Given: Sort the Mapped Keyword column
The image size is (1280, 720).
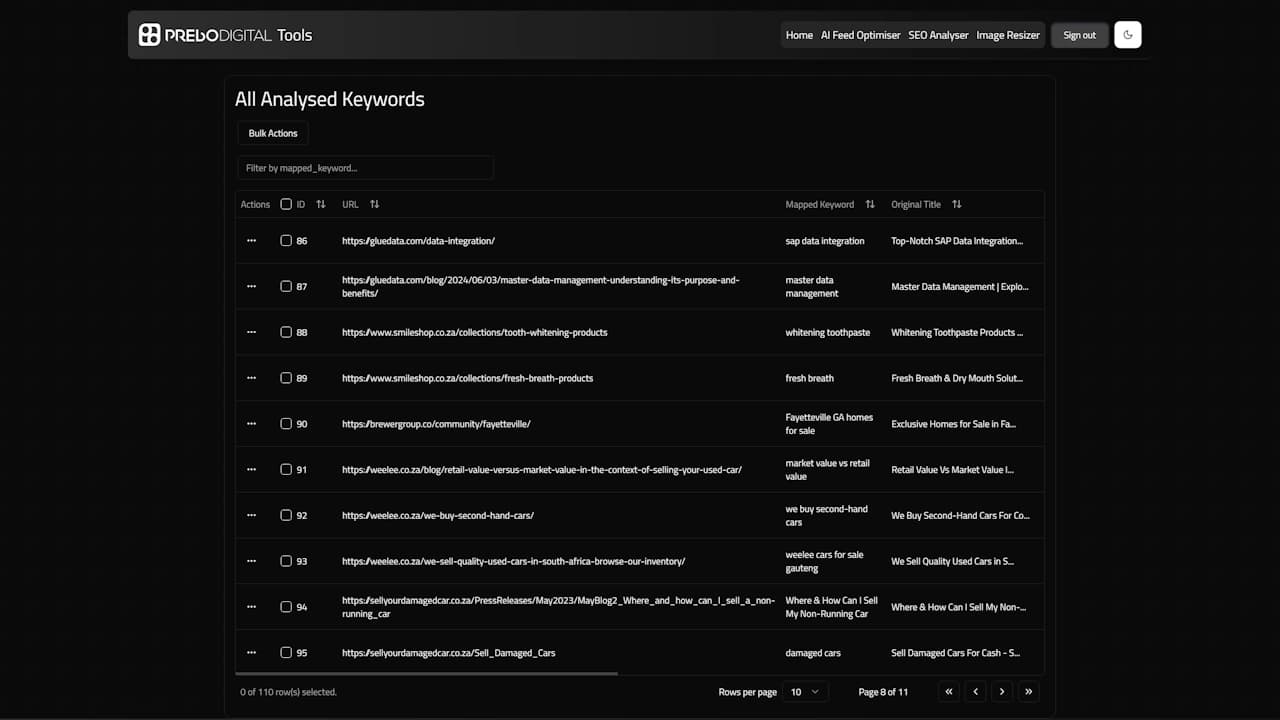Looking at the screenshot, I should click(x=869, y=204).
